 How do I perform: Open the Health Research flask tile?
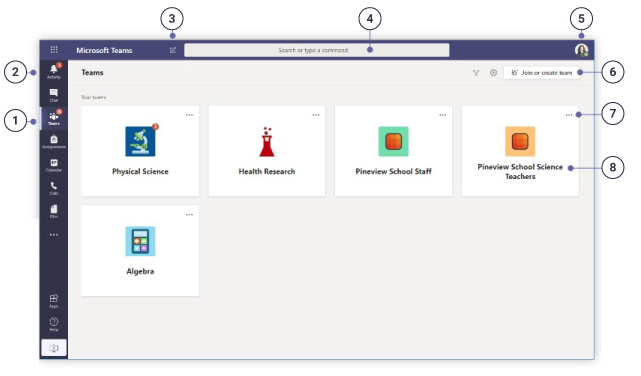(x=267, y=142)
